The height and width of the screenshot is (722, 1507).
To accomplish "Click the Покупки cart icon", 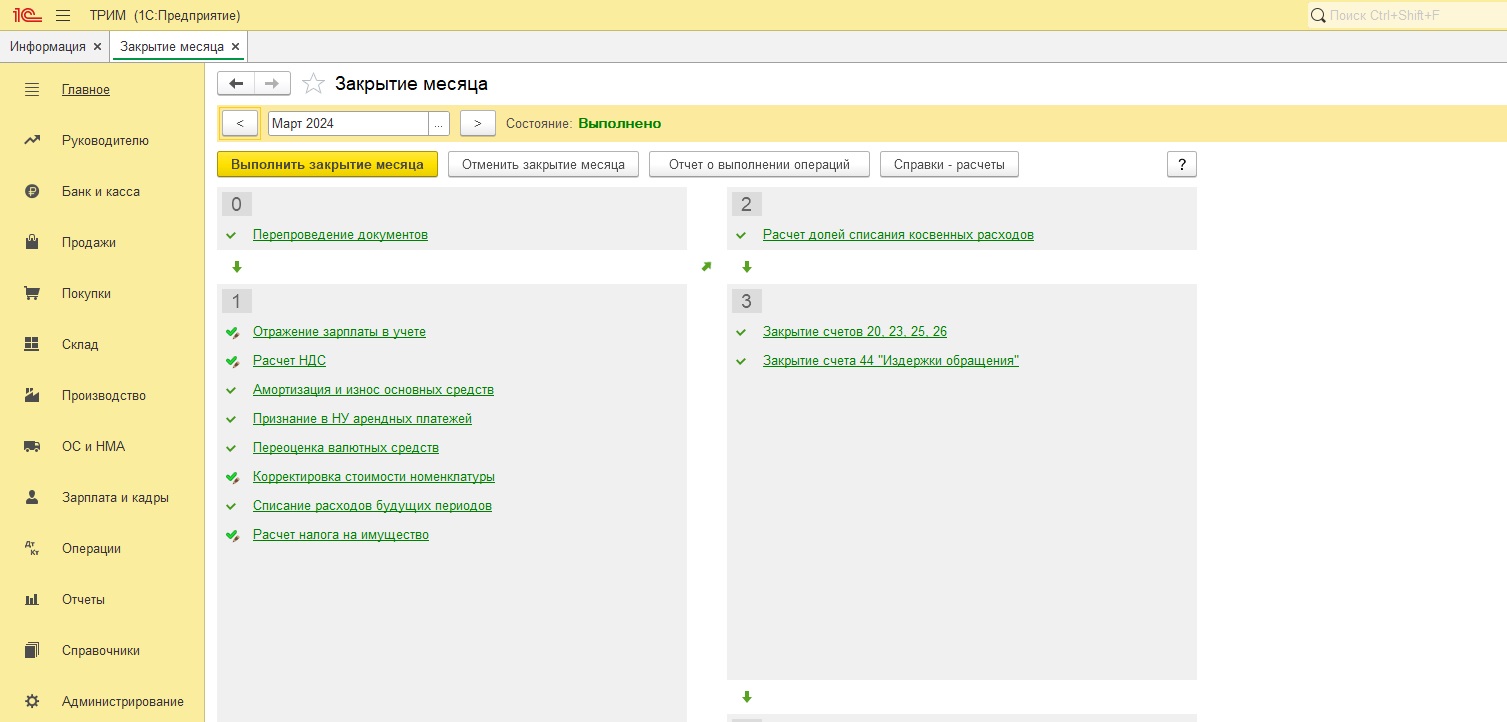I will pyautogui.click(x=32, y=294).
